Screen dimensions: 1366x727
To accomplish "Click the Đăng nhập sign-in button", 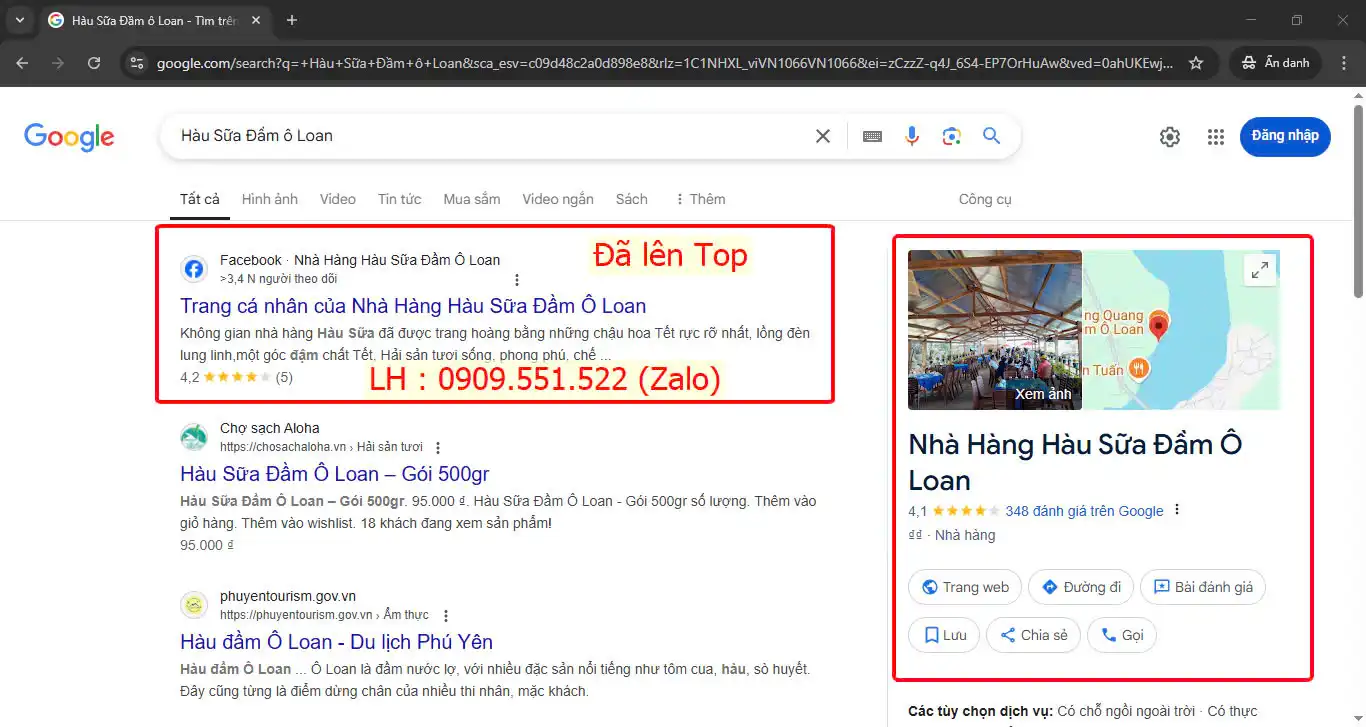I will click(1285, 136).
